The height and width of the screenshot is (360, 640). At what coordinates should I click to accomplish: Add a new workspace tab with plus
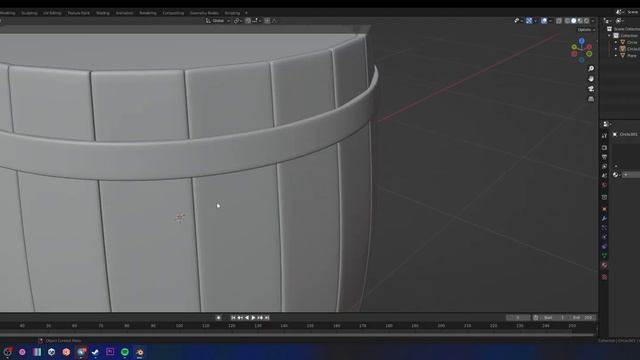(246, 13)
